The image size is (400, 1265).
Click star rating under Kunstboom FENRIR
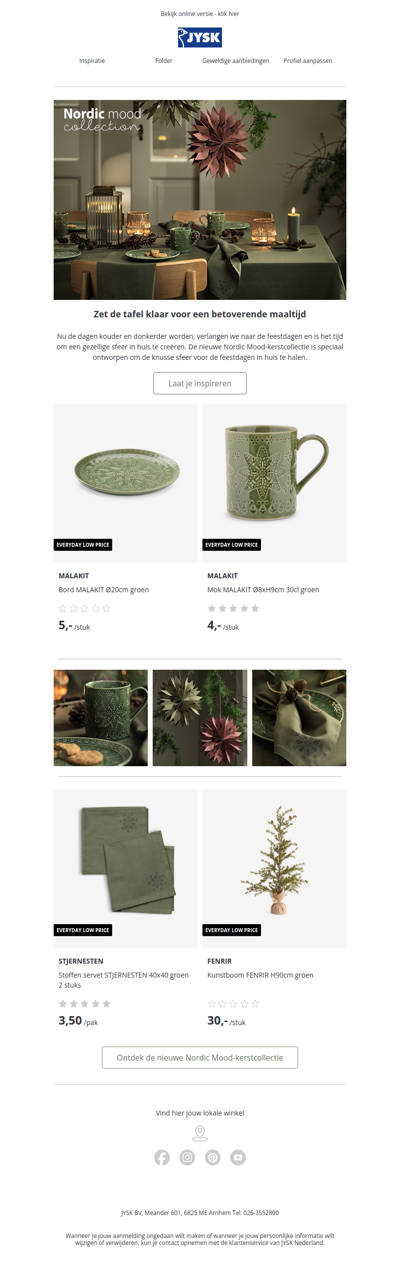[x=233, y=1004]
